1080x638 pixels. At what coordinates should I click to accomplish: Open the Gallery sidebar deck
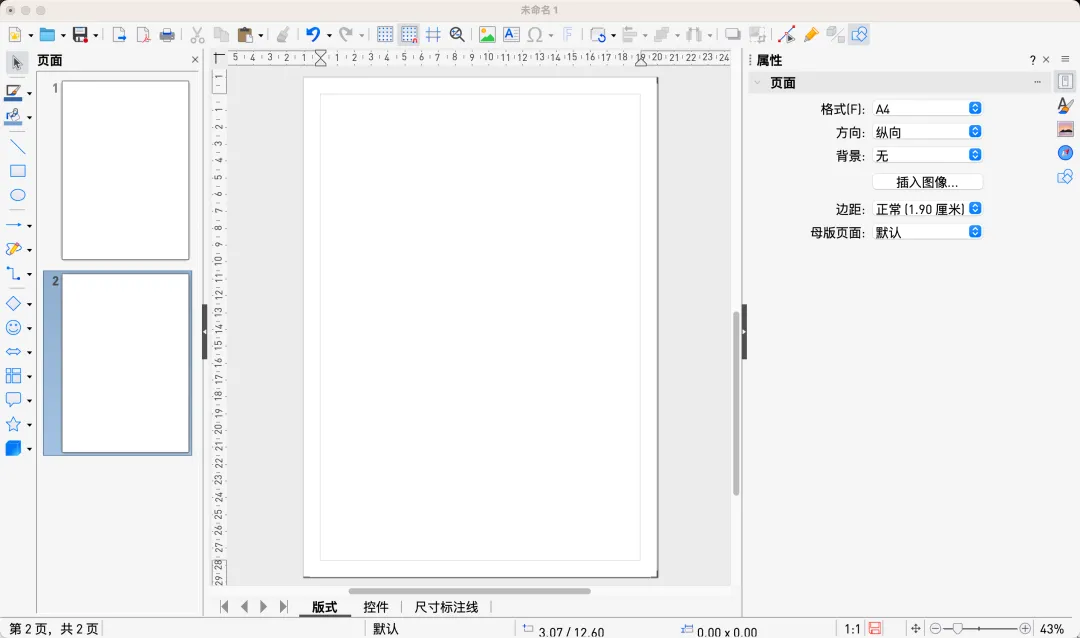pos(1066,129)
